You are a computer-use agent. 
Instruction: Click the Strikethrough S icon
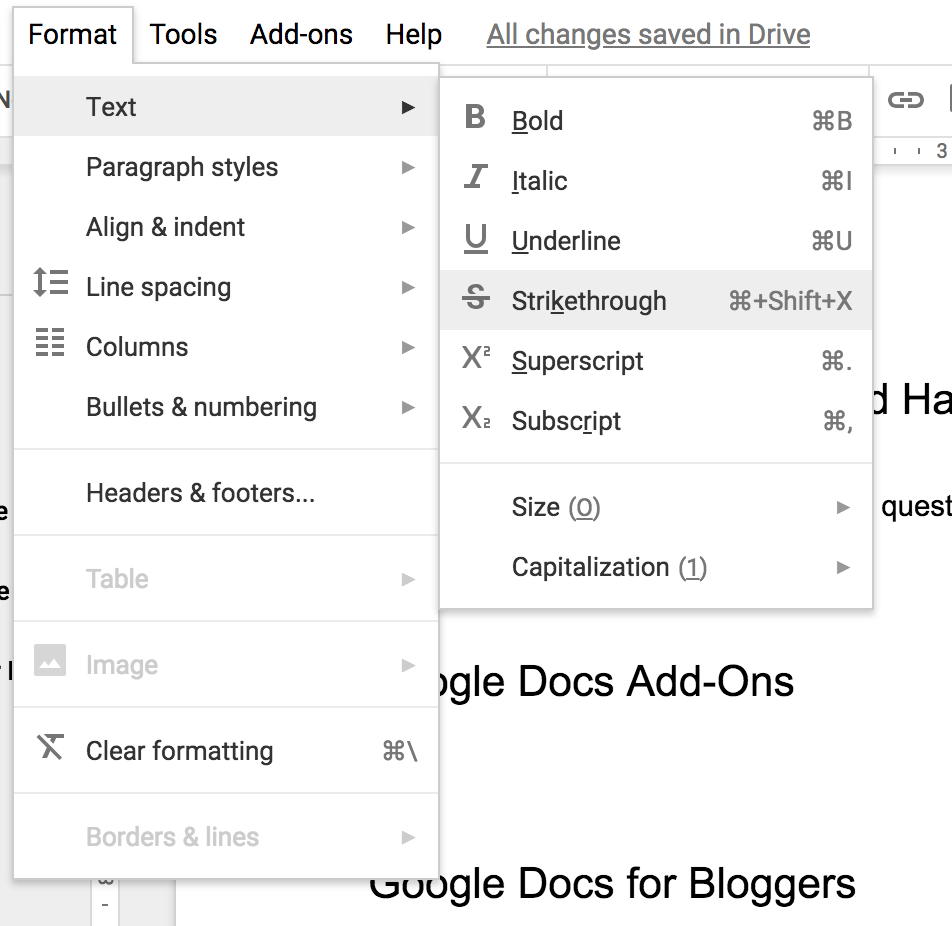(476, 298)
